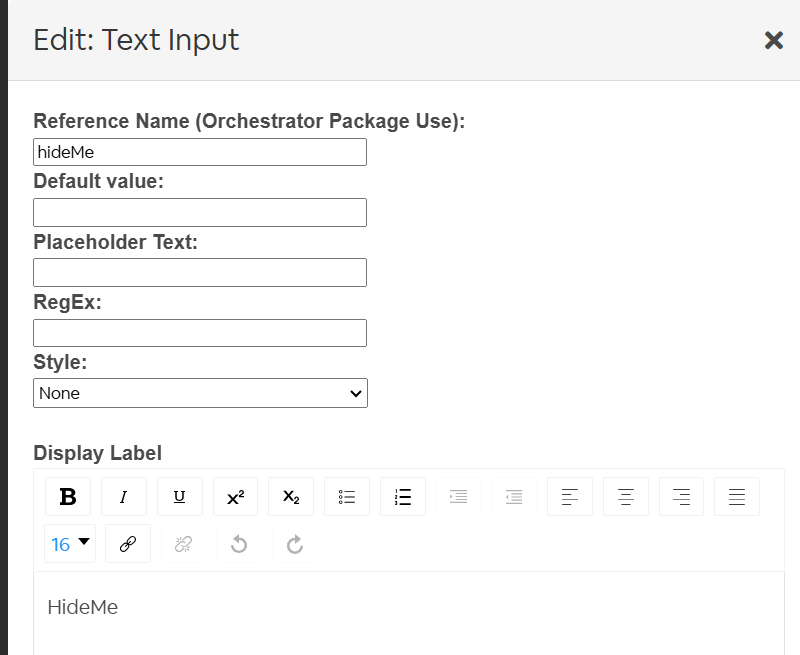Toggle underline formatting button

[x=180, y=497]
